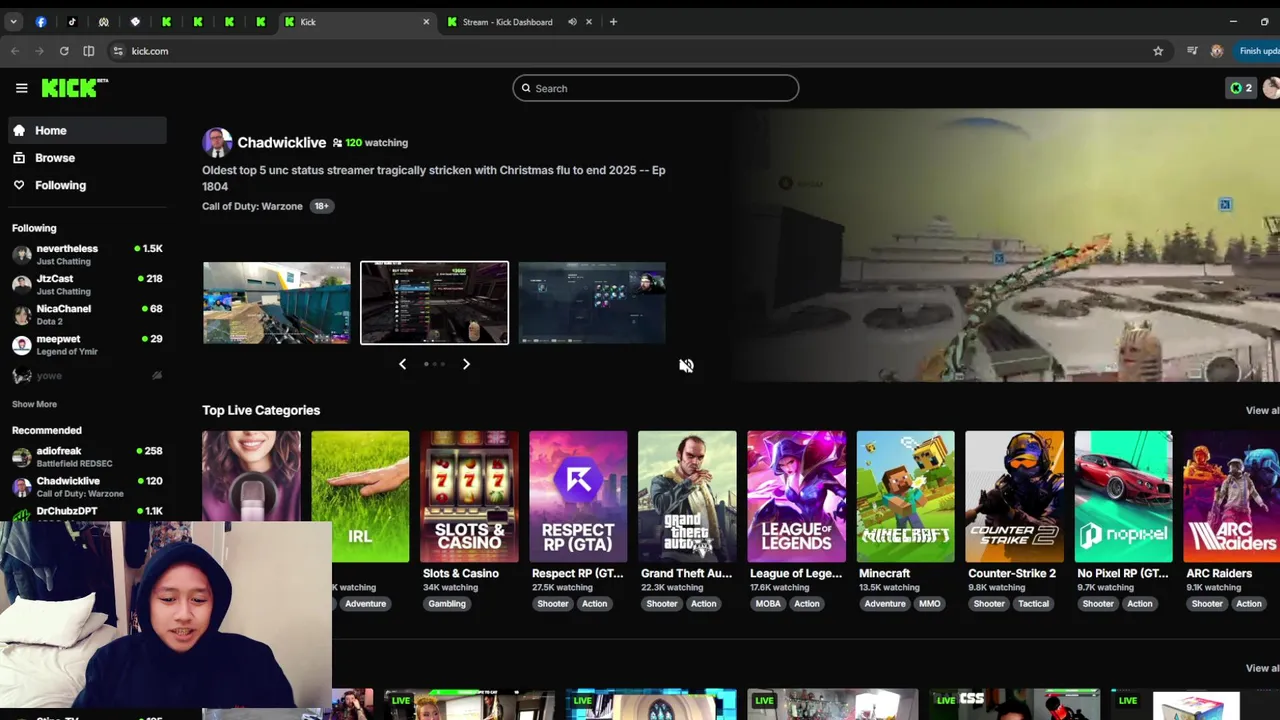This screenshot has width=1280, height=720.
Task: Open the IRL category card
Action: (360, 496)
